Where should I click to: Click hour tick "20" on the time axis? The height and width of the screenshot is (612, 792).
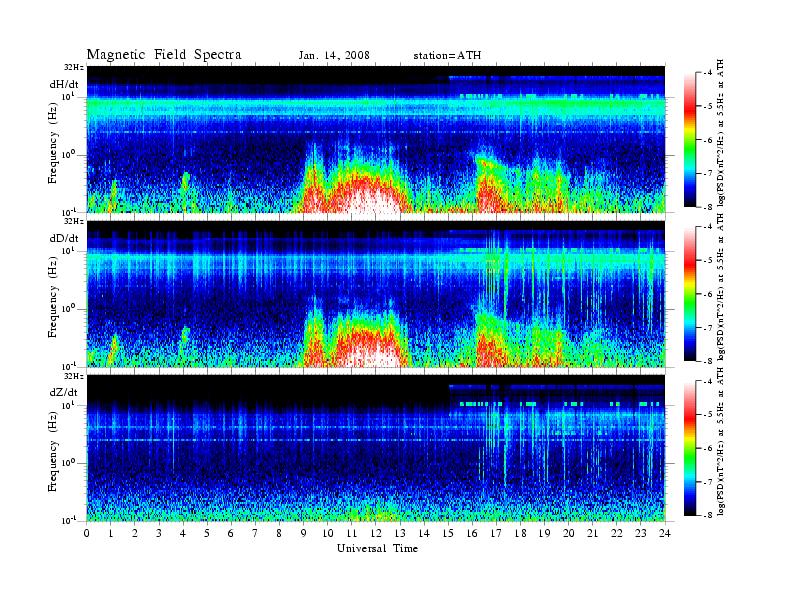pyautogui.click(x=569, y=533)
